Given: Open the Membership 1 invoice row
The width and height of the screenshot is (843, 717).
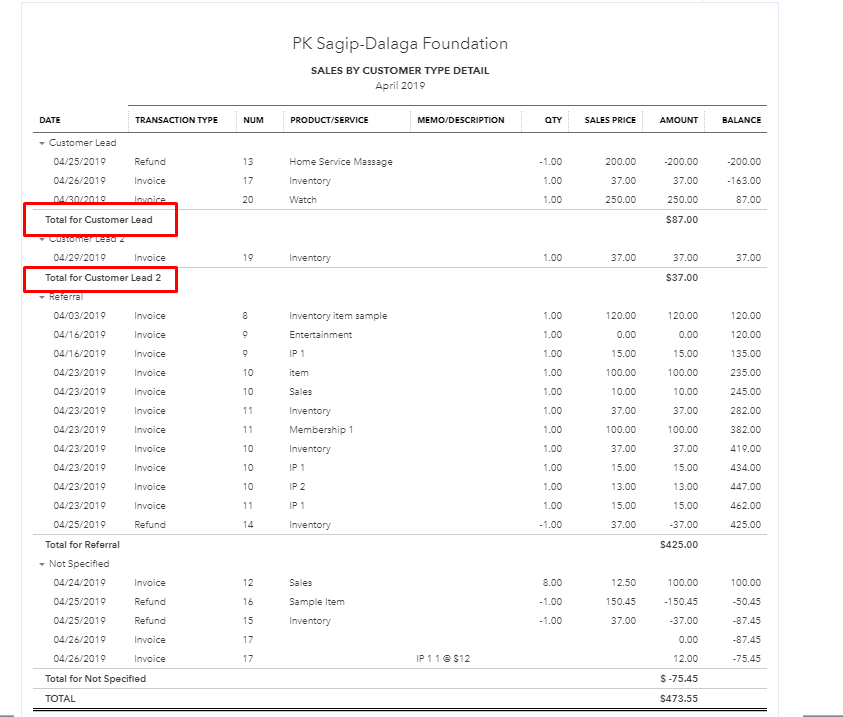Looking at the screenshot, I should tap(400, 430).
